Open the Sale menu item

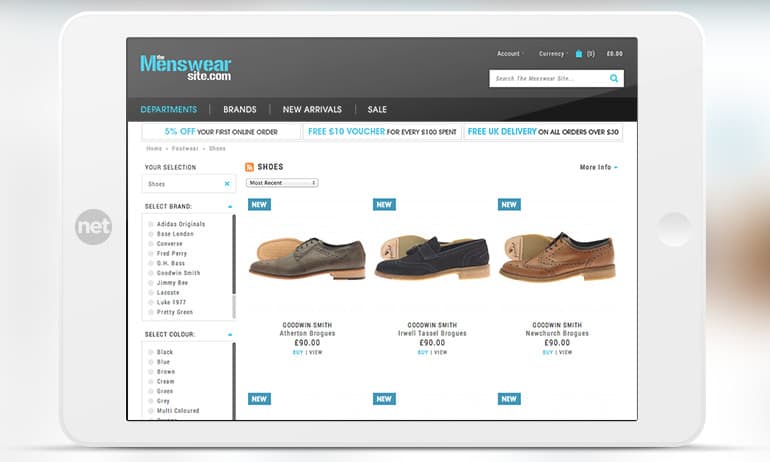377,109
